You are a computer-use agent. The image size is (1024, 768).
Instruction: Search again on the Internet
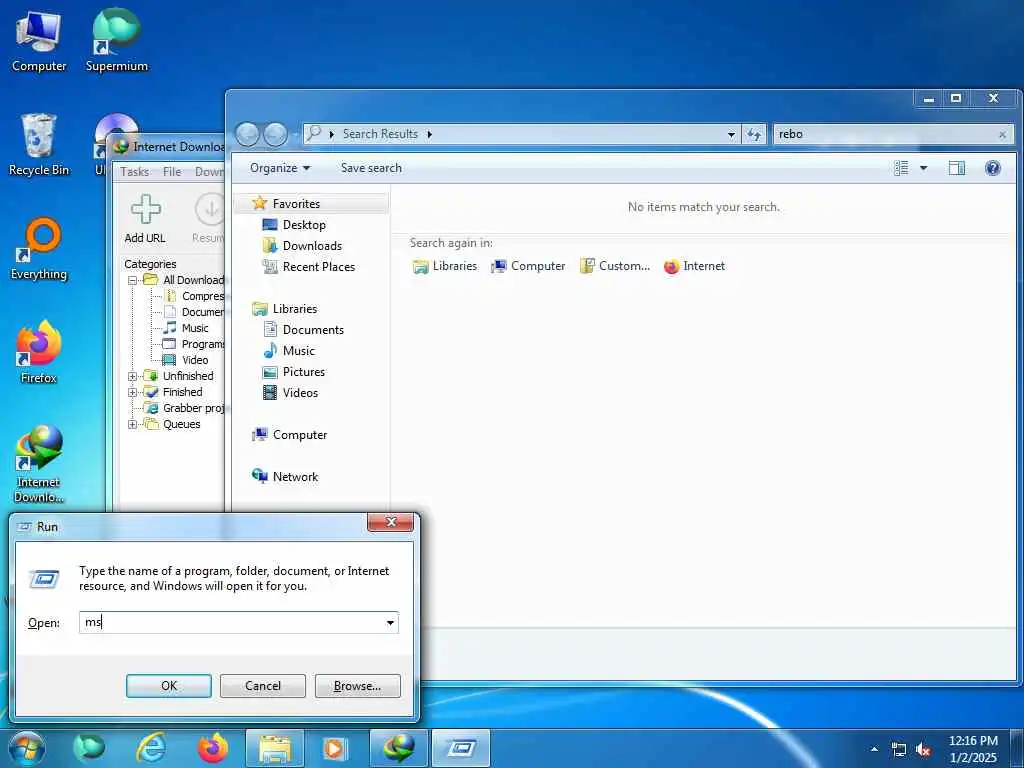(x=694, y=266)
